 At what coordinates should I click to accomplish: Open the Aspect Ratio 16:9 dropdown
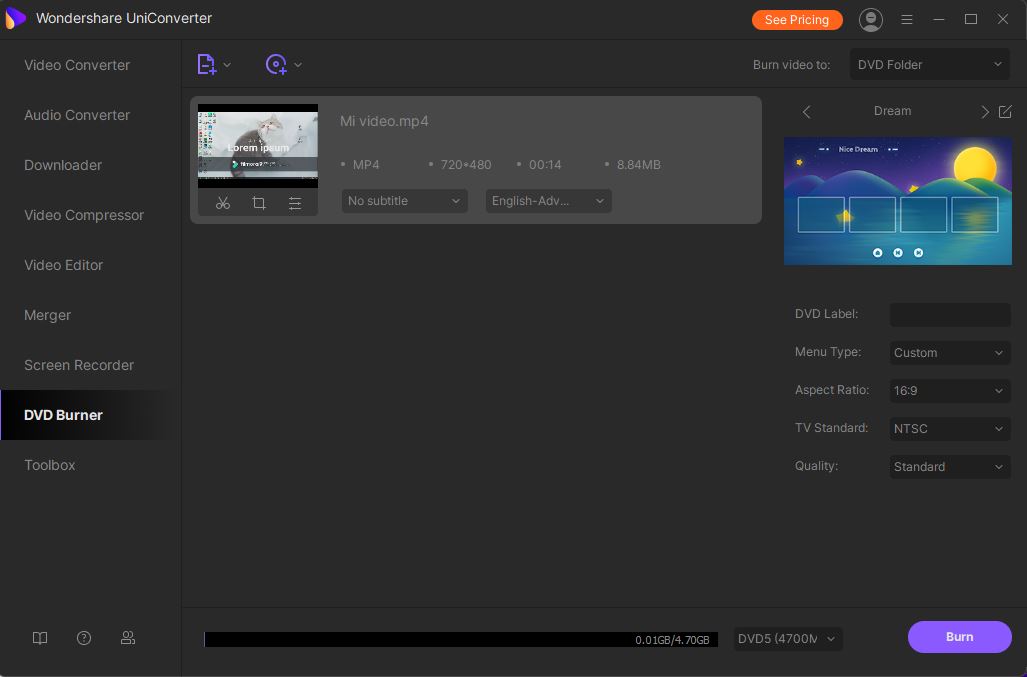click(x=949, y=391)
